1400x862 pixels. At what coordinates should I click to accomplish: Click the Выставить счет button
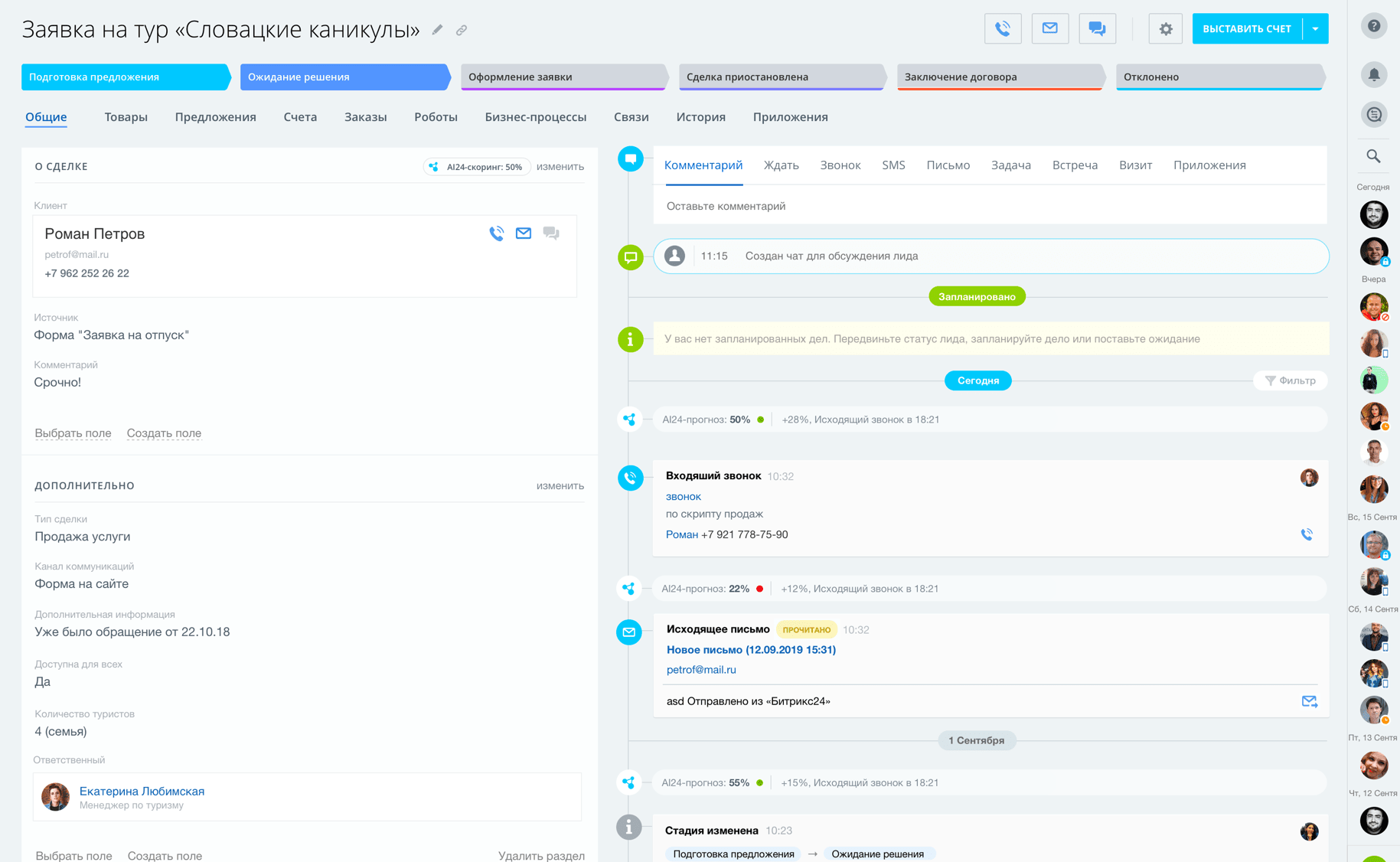click(x=1246, y=29)
